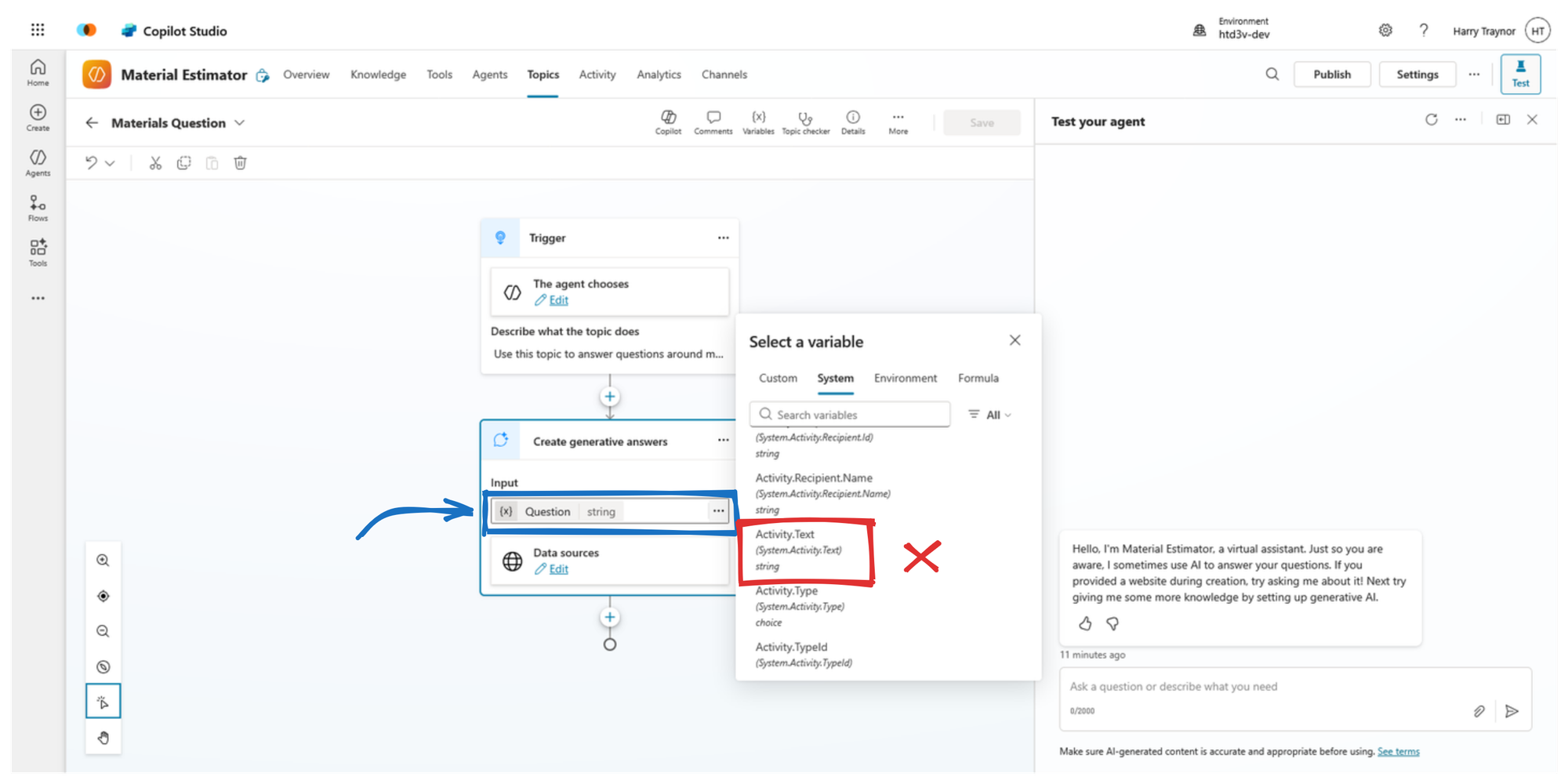Screen dimensions: 1568x784
Task: Run the Topic checker
Action: 805,122
